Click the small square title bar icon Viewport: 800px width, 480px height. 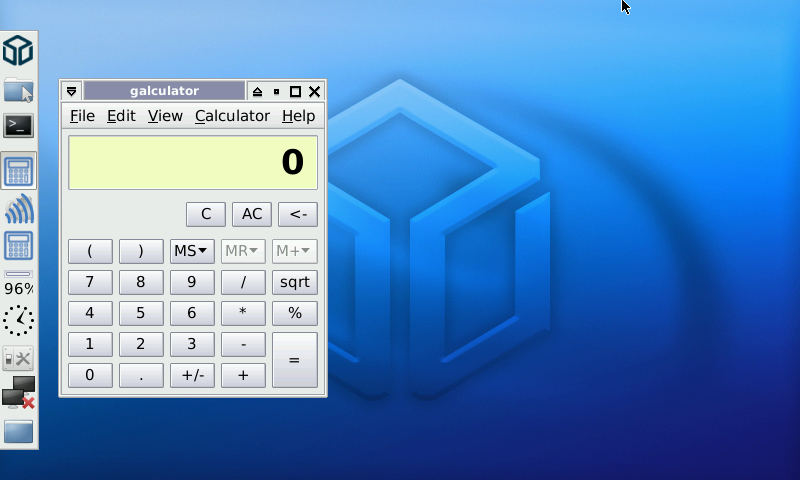(x=277, y=92)
